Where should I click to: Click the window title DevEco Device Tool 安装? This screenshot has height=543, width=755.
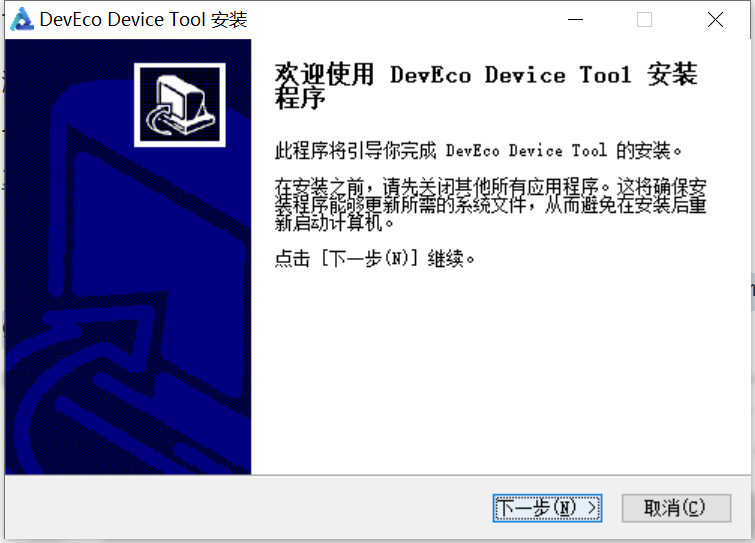[x=143, y=20]
